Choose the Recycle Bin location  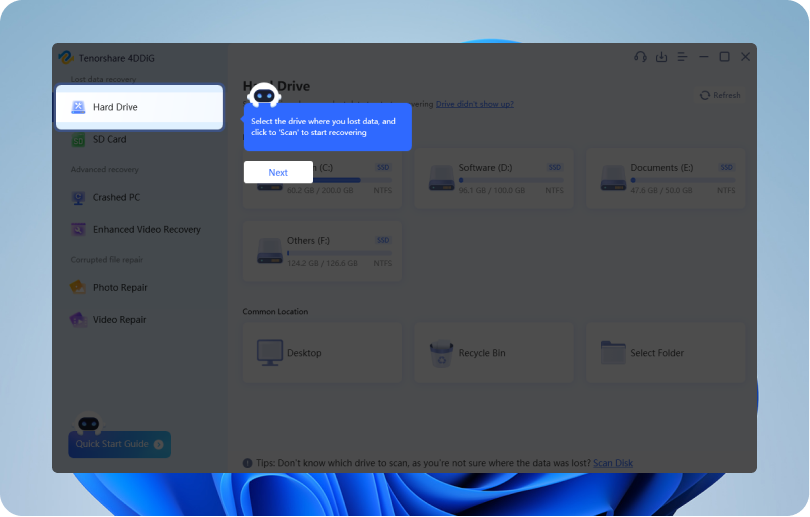(494, 353)
